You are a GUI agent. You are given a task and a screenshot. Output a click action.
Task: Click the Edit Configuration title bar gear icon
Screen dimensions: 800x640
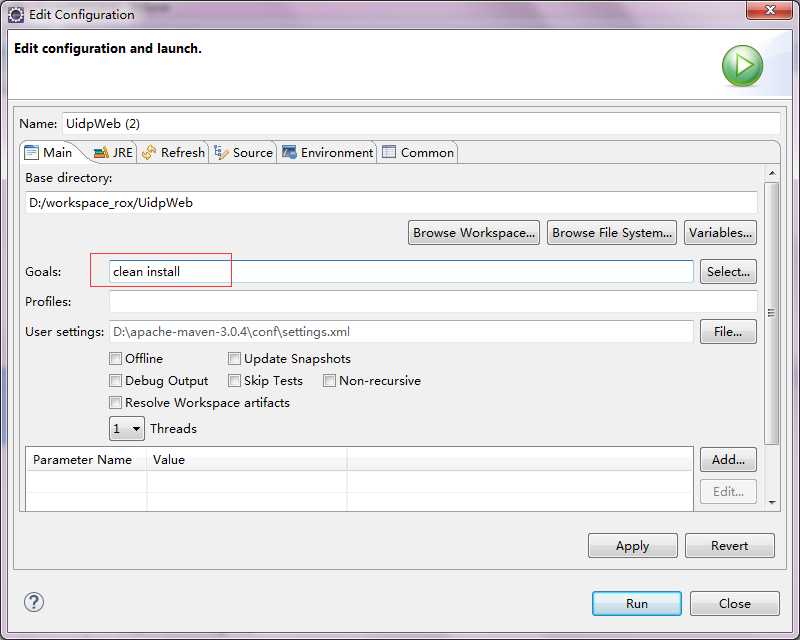pyautogui.click(x=16, y=15)
